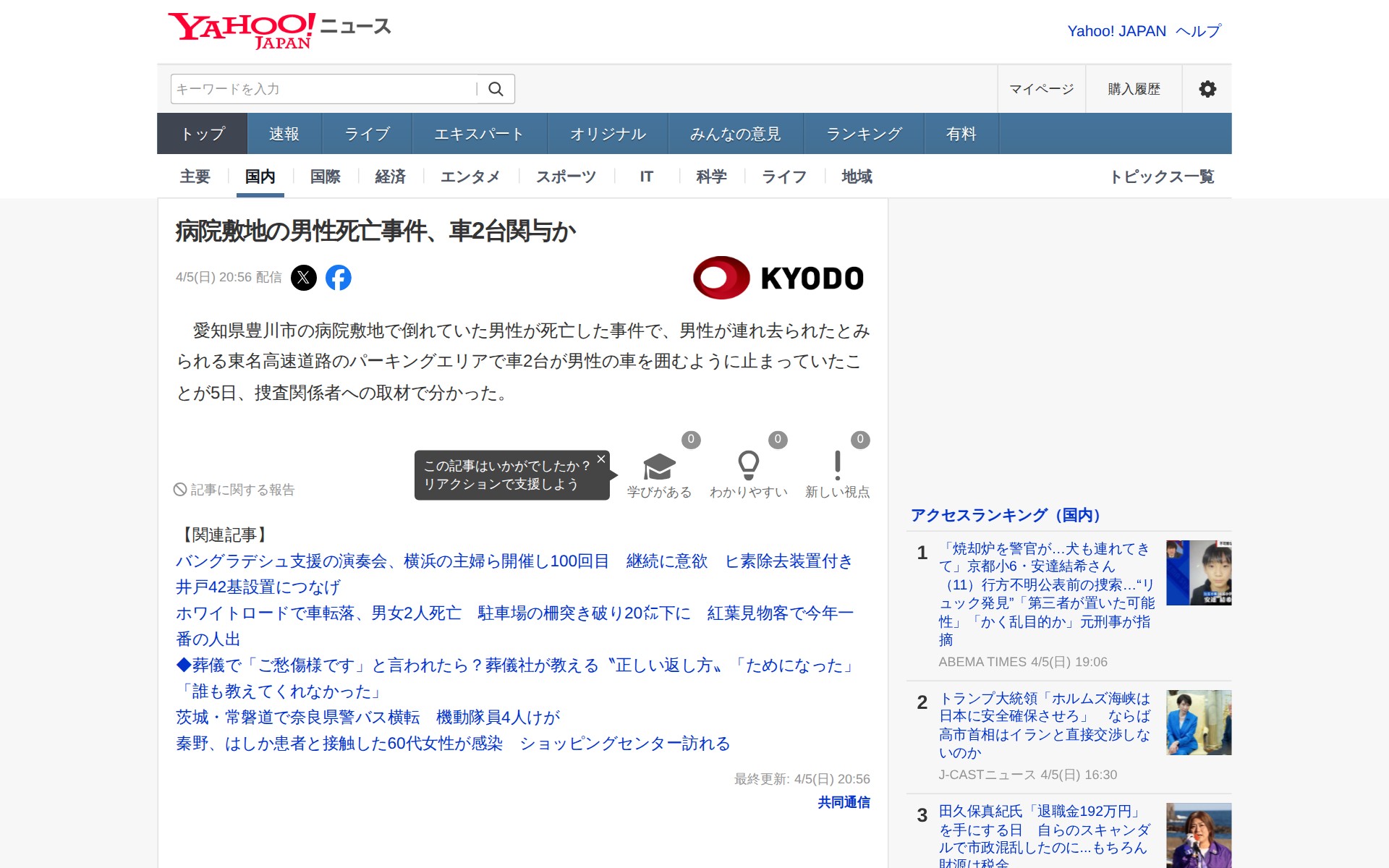The width and height of the screenshot is (1389, 868).
Task: Open the settings gear icon
Action: (1206, 88)
